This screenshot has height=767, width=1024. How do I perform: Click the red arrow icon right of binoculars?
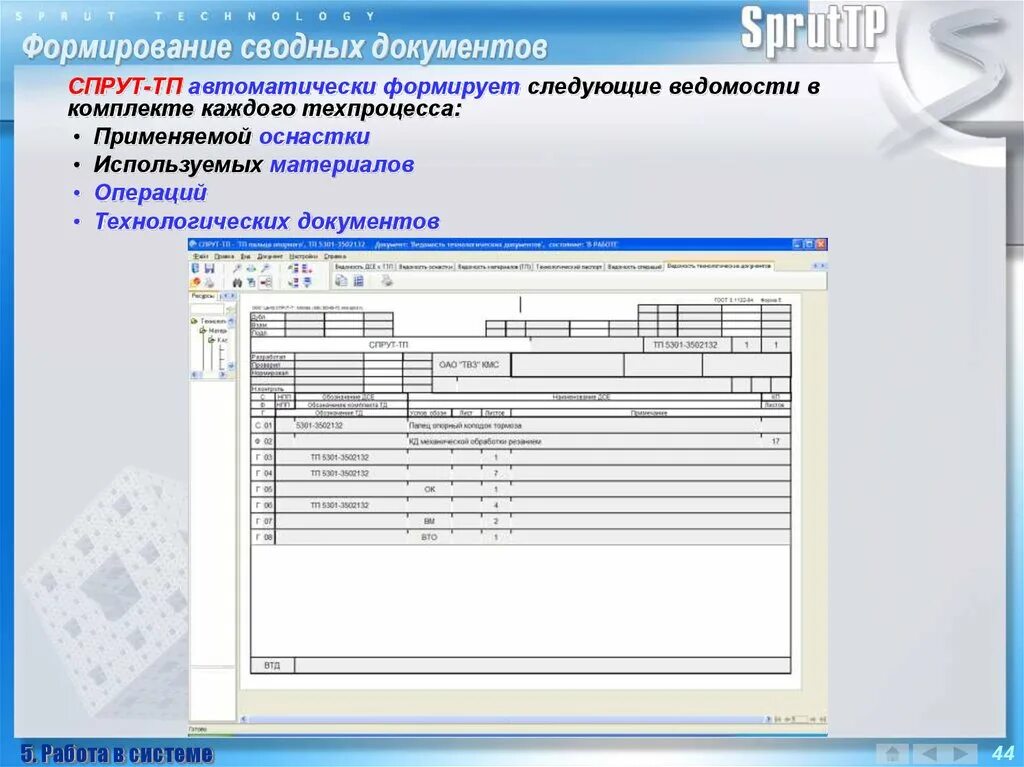click(266, 283)
